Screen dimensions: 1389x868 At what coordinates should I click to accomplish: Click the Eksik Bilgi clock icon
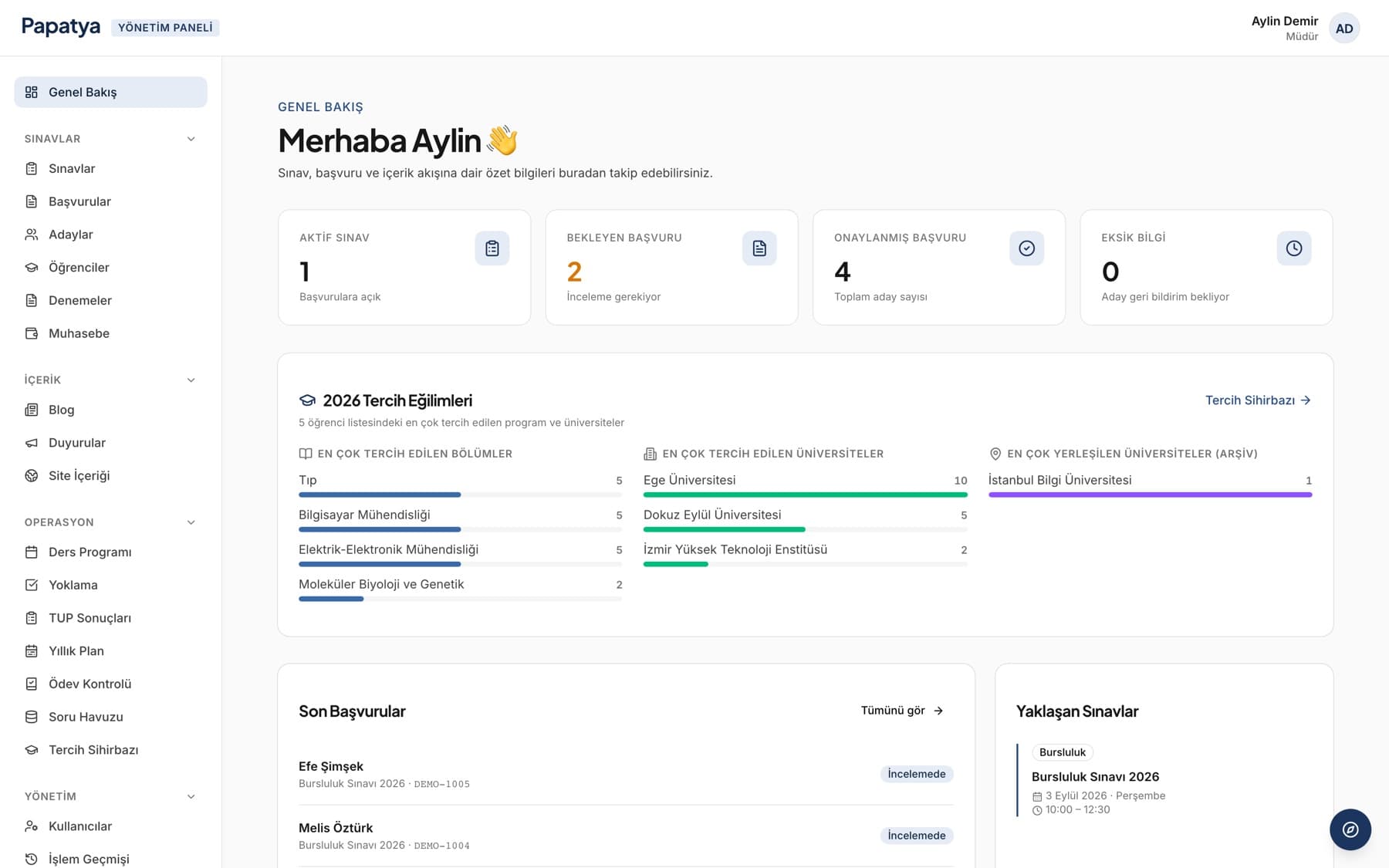pyautogui.click(x=1294, y=248)
